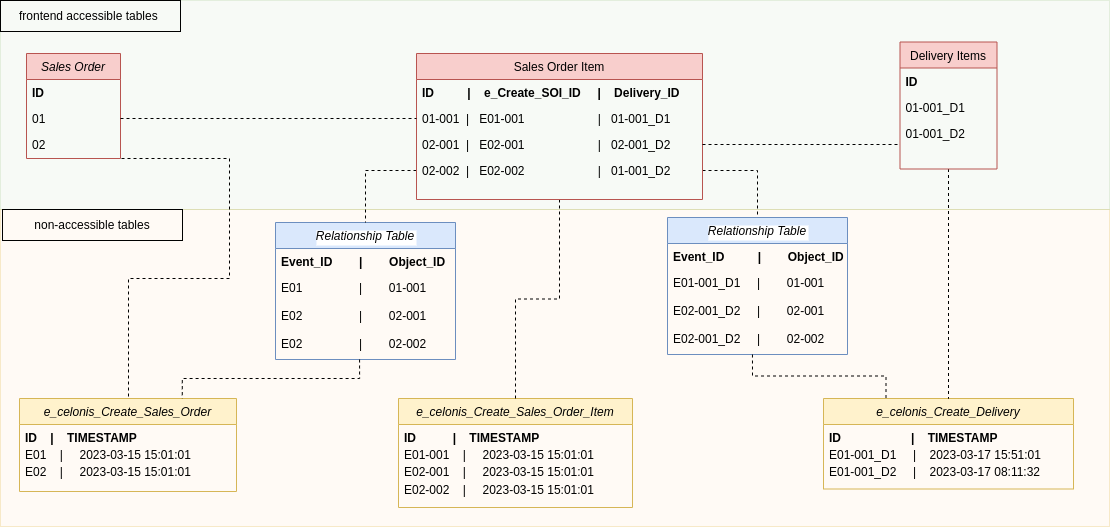Viewport: 1110px width, 527px height.
Task: Click the 02-001_D2 Delivery_ID in Sales Order Item
Action: coord(641,145)
